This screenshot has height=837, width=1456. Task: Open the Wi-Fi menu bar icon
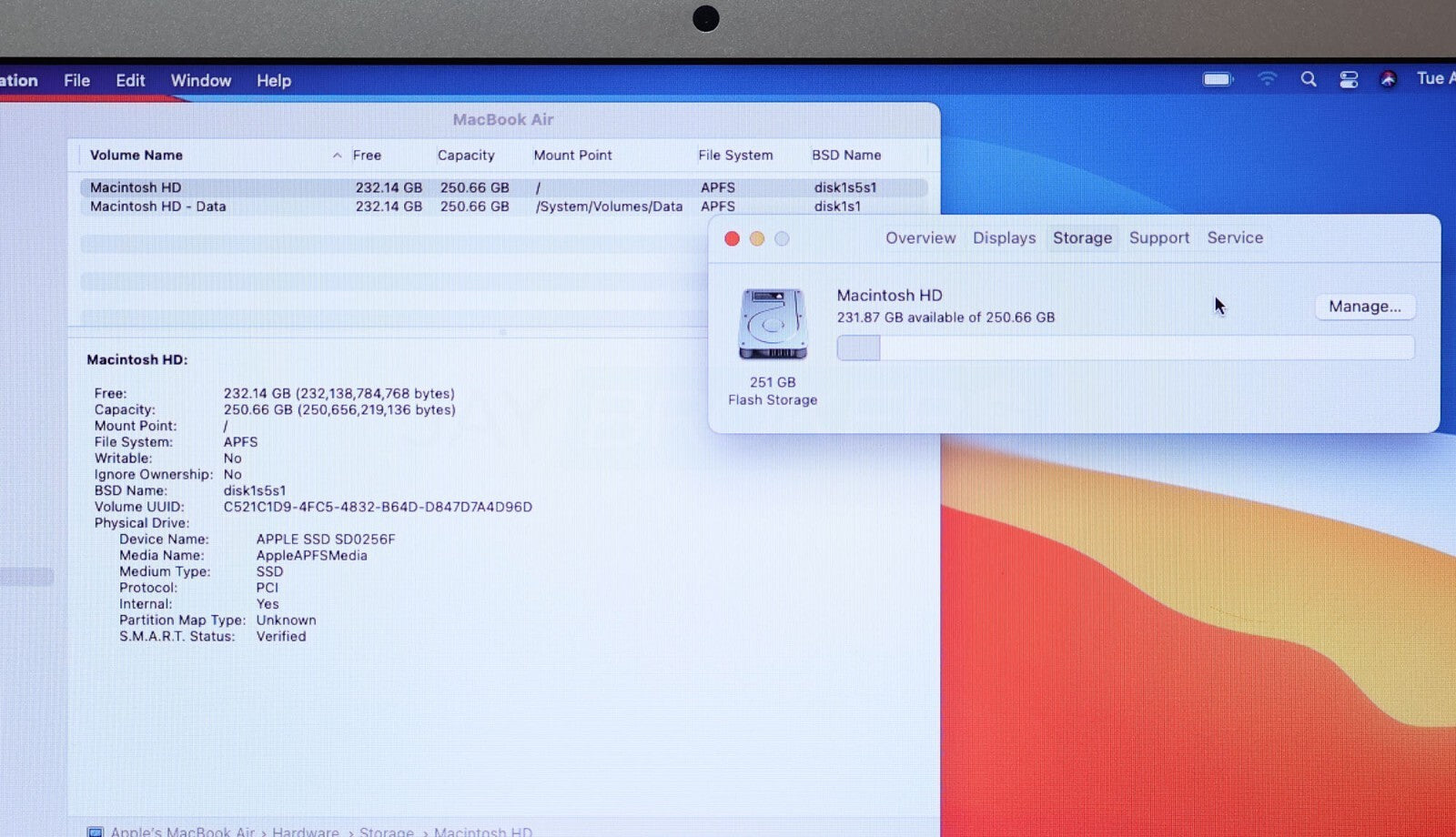click(x=1267, y=79)
